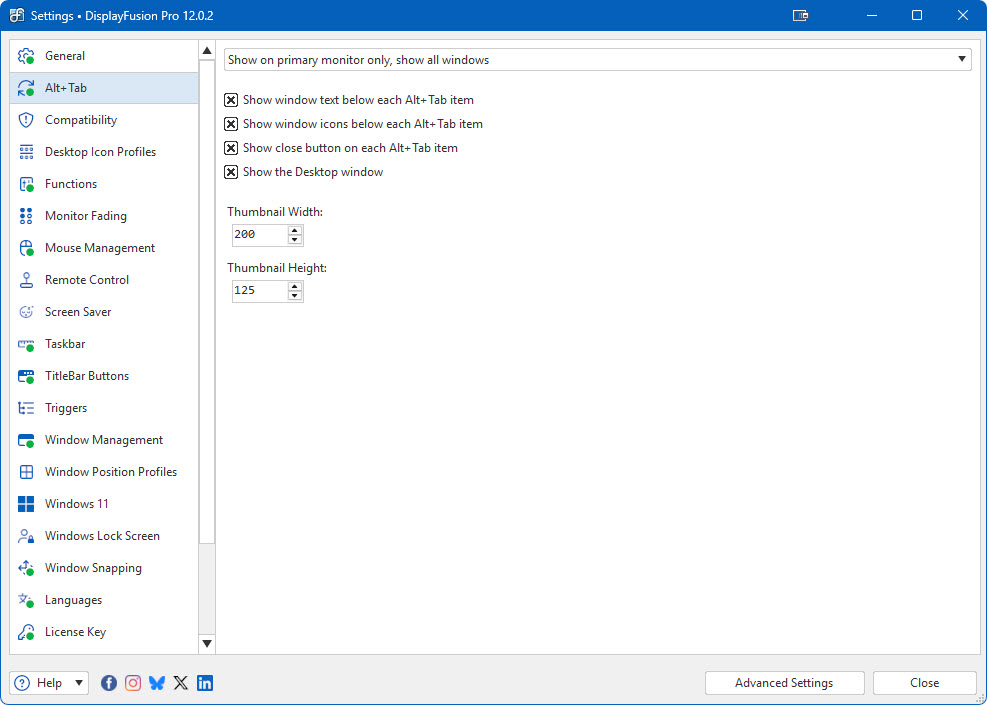
Task: Click the Mouse Management sidebar icon
Action: point(27,248)
